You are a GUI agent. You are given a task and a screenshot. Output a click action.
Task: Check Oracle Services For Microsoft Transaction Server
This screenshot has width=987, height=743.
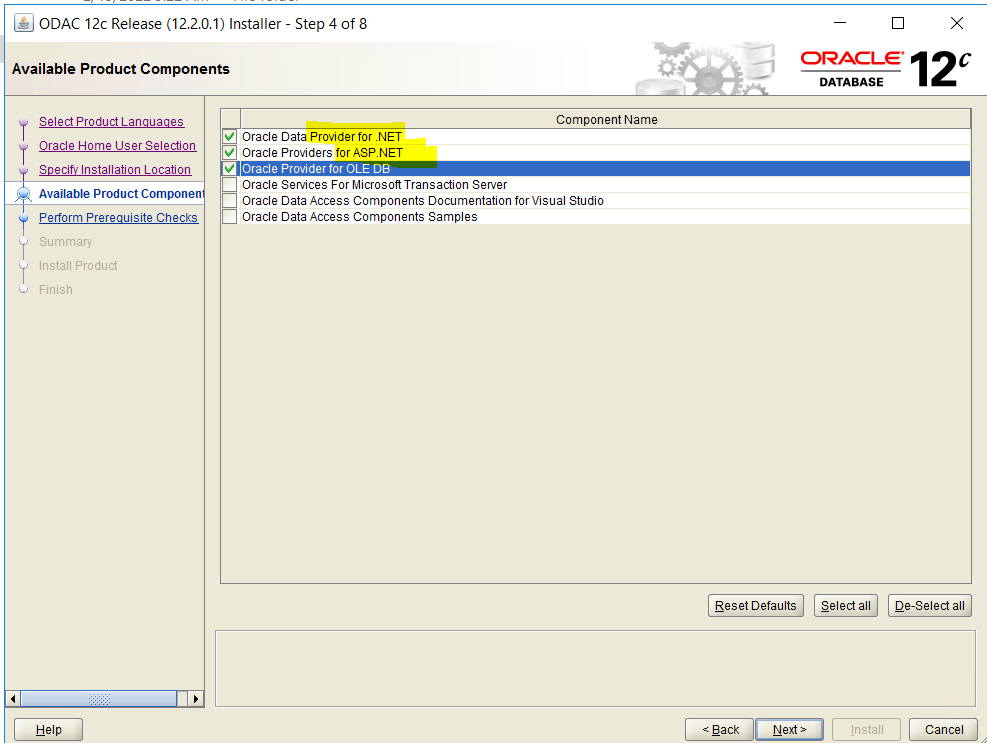click(x=230, y=184)
